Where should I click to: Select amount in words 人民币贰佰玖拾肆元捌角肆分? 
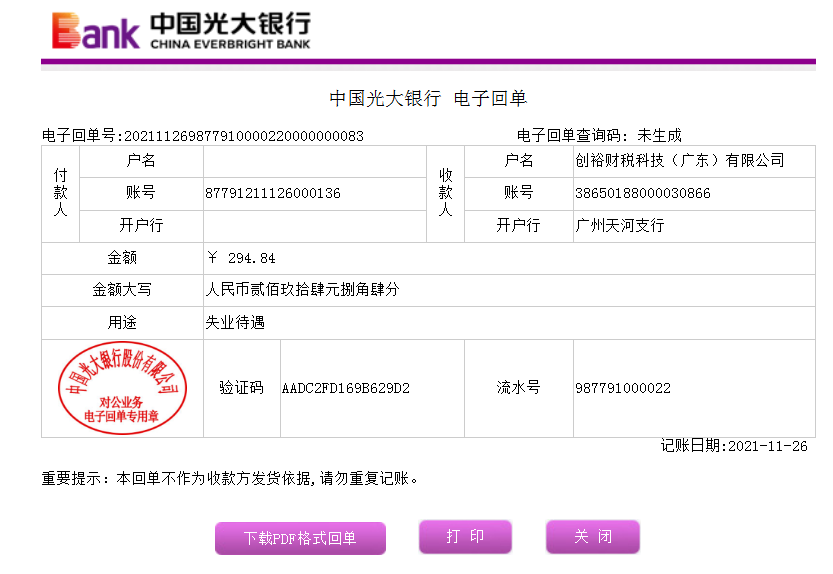[302, 290]
